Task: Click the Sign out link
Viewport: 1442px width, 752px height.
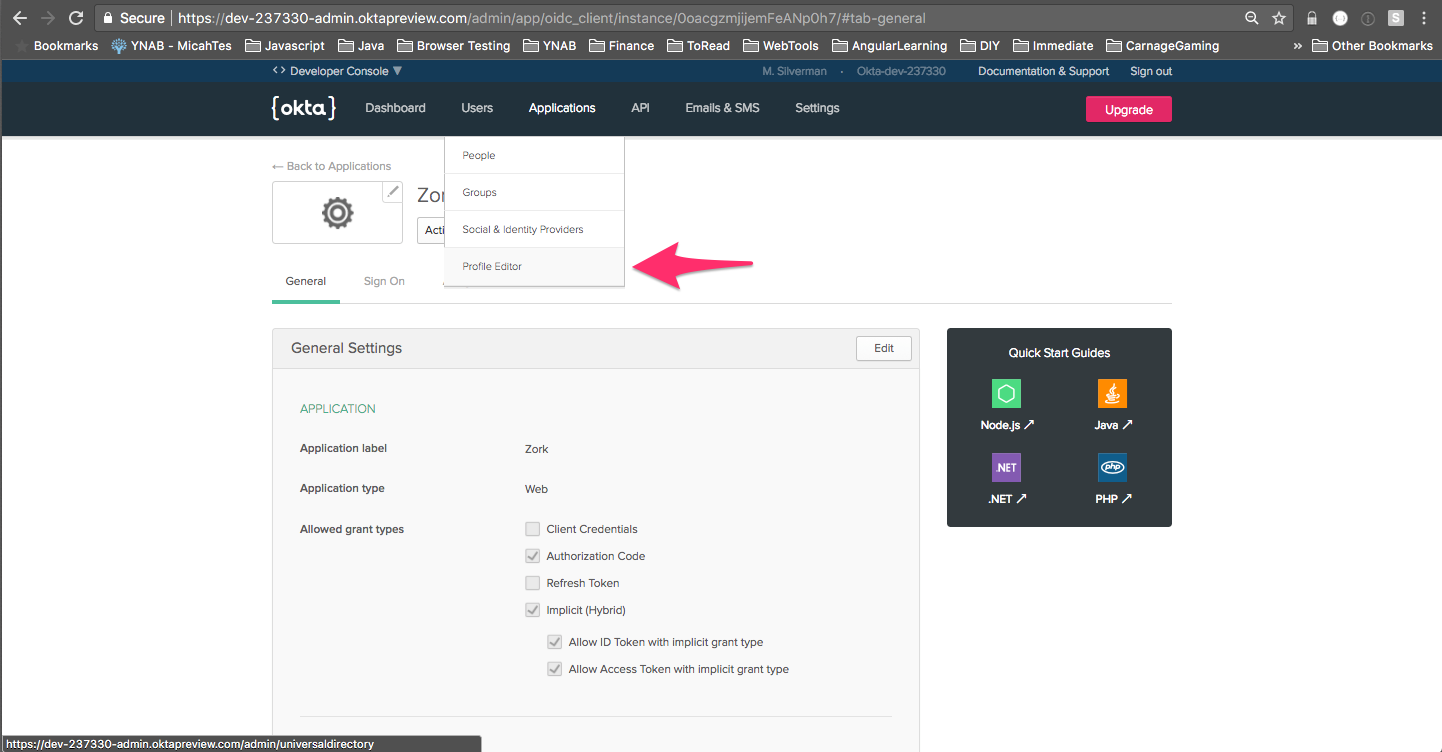Action: [1151, 71]
